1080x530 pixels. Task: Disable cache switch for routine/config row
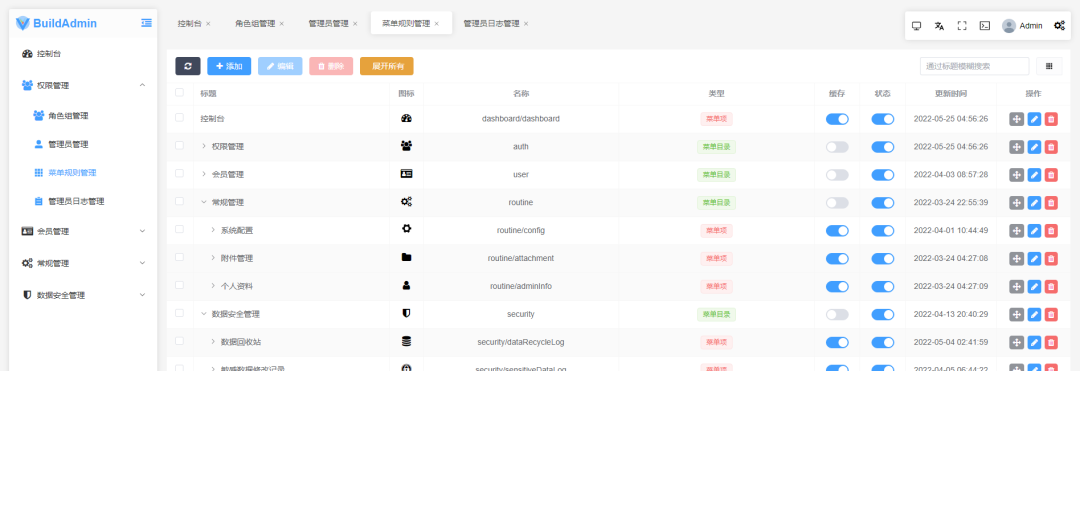(x=838, y=231)
